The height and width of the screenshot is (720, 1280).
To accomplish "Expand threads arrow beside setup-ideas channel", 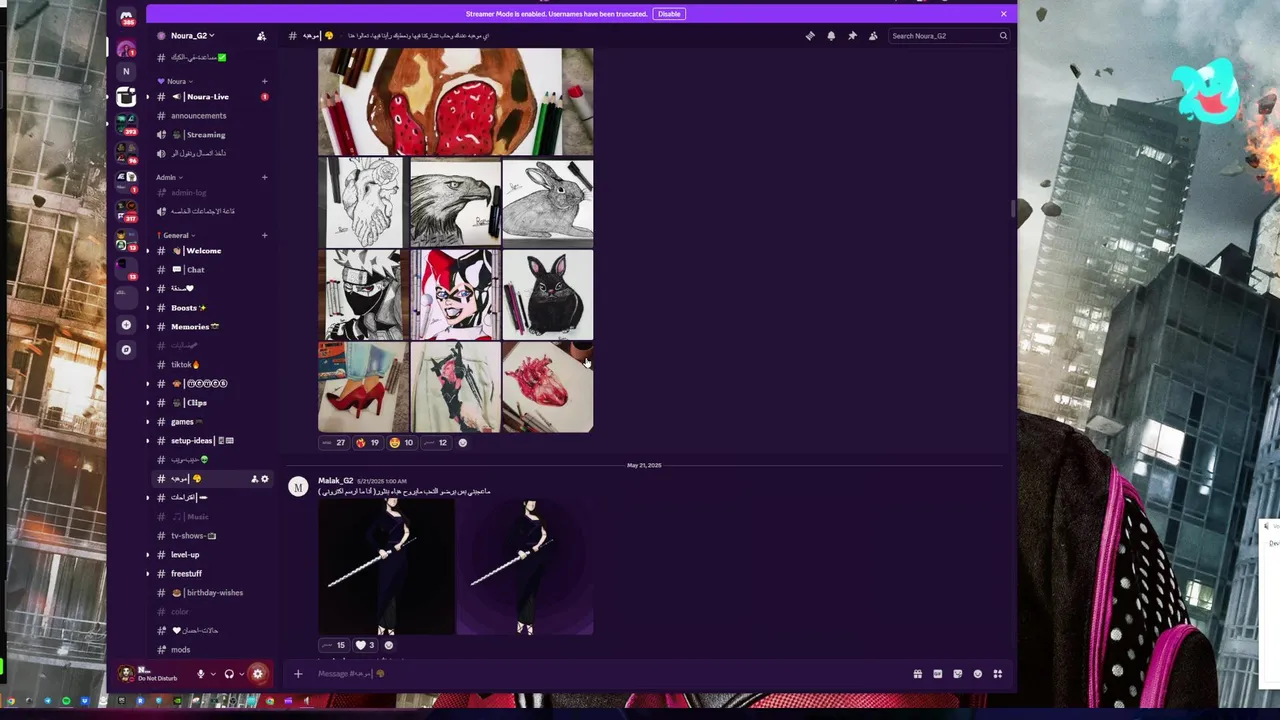I will point(148,441).
